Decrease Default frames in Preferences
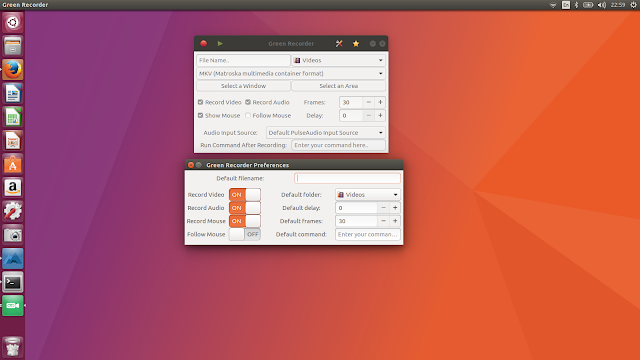Screen dimensions: 640x360 [383, 221]
